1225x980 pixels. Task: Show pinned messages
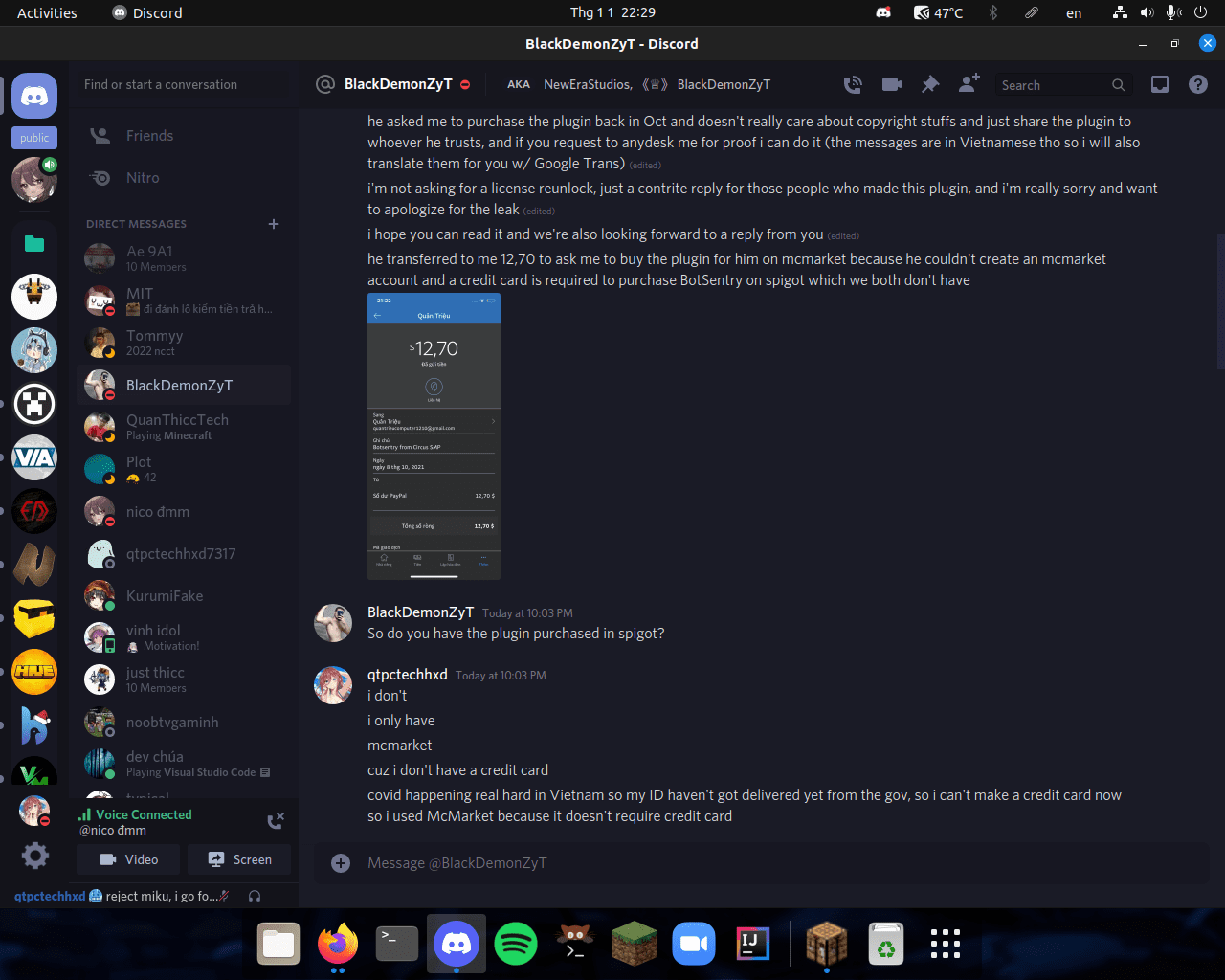[x=930, y=84]
